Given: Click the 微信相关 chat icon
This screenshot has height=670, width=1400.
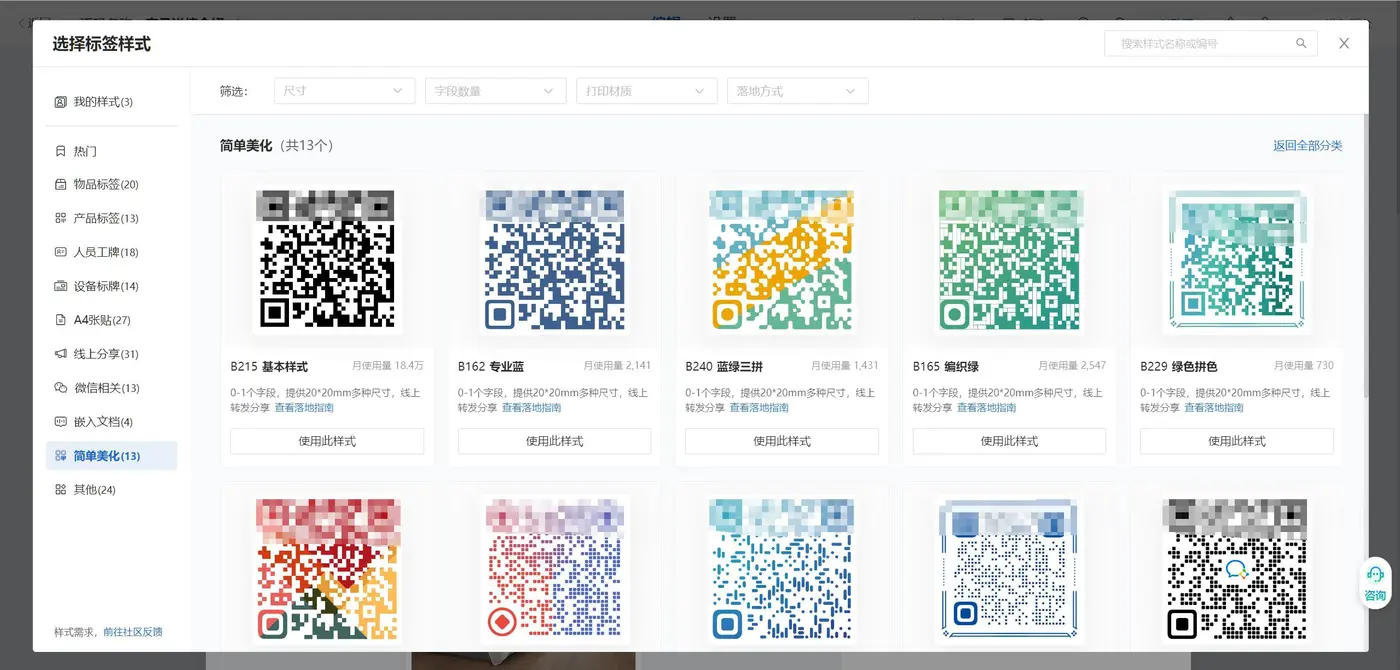Looking at the screenshot, I should coord(61,388).
